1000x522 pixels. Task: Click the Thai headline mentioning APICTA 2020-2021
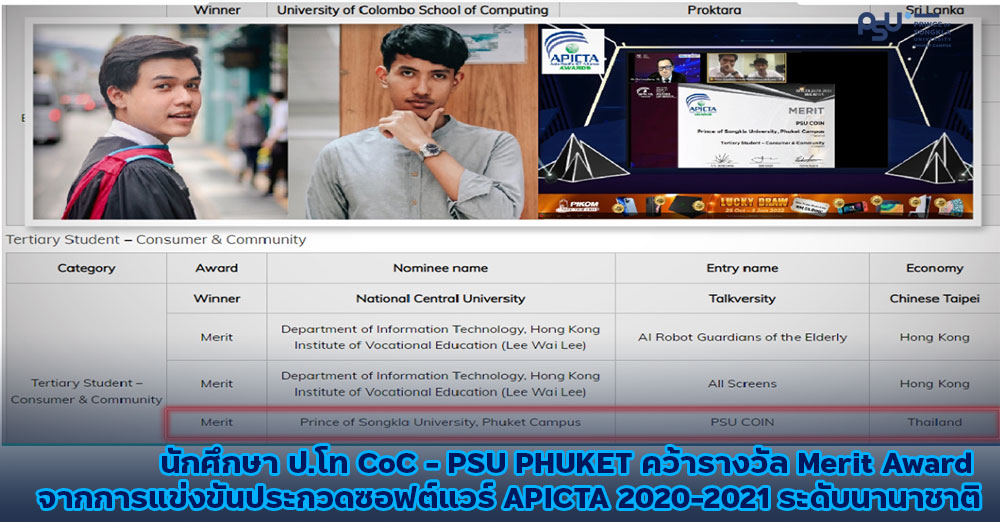(x=508, y=498)
